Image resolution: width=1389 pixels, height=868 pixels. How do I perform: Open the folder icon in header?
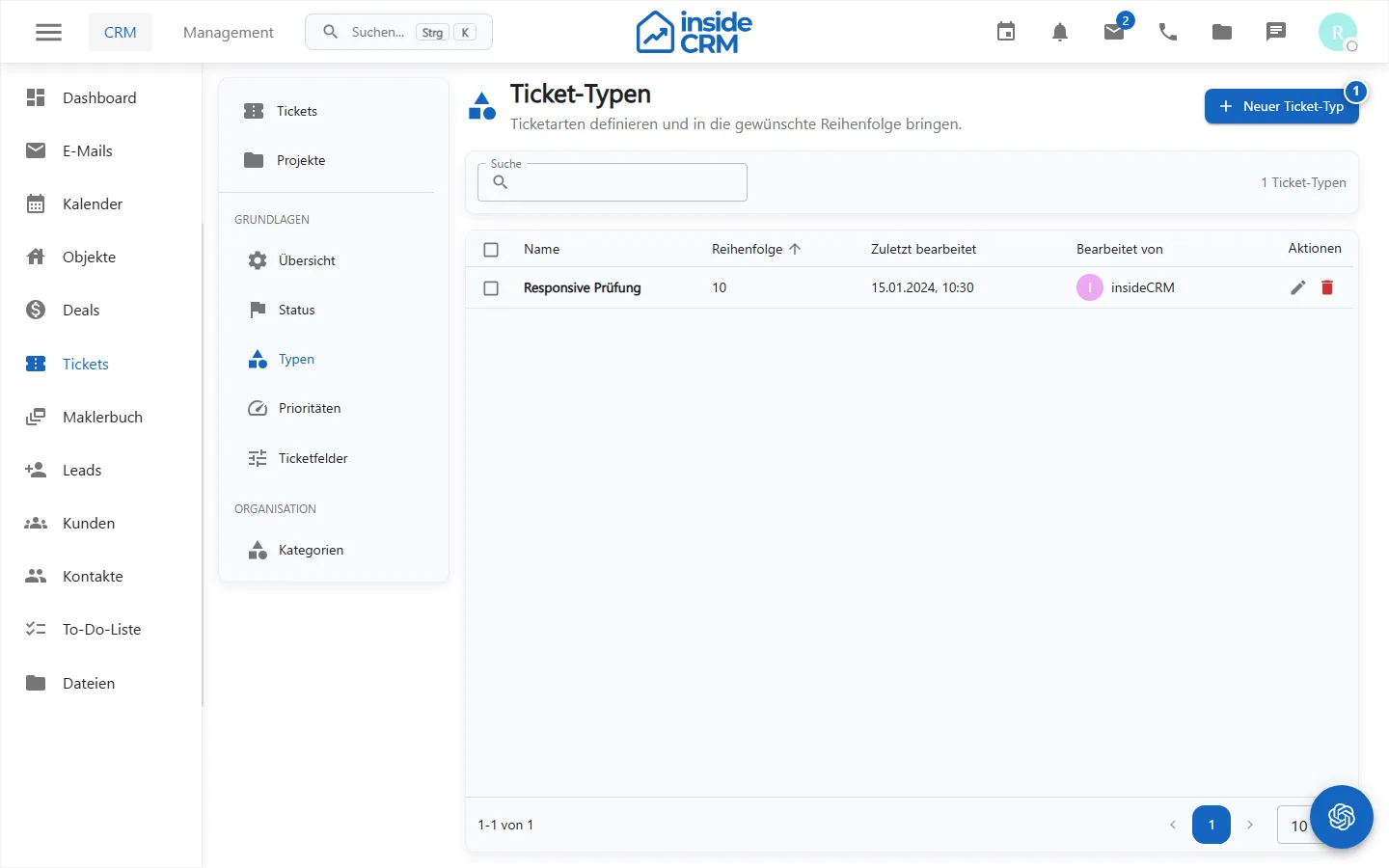[1222, 32]
